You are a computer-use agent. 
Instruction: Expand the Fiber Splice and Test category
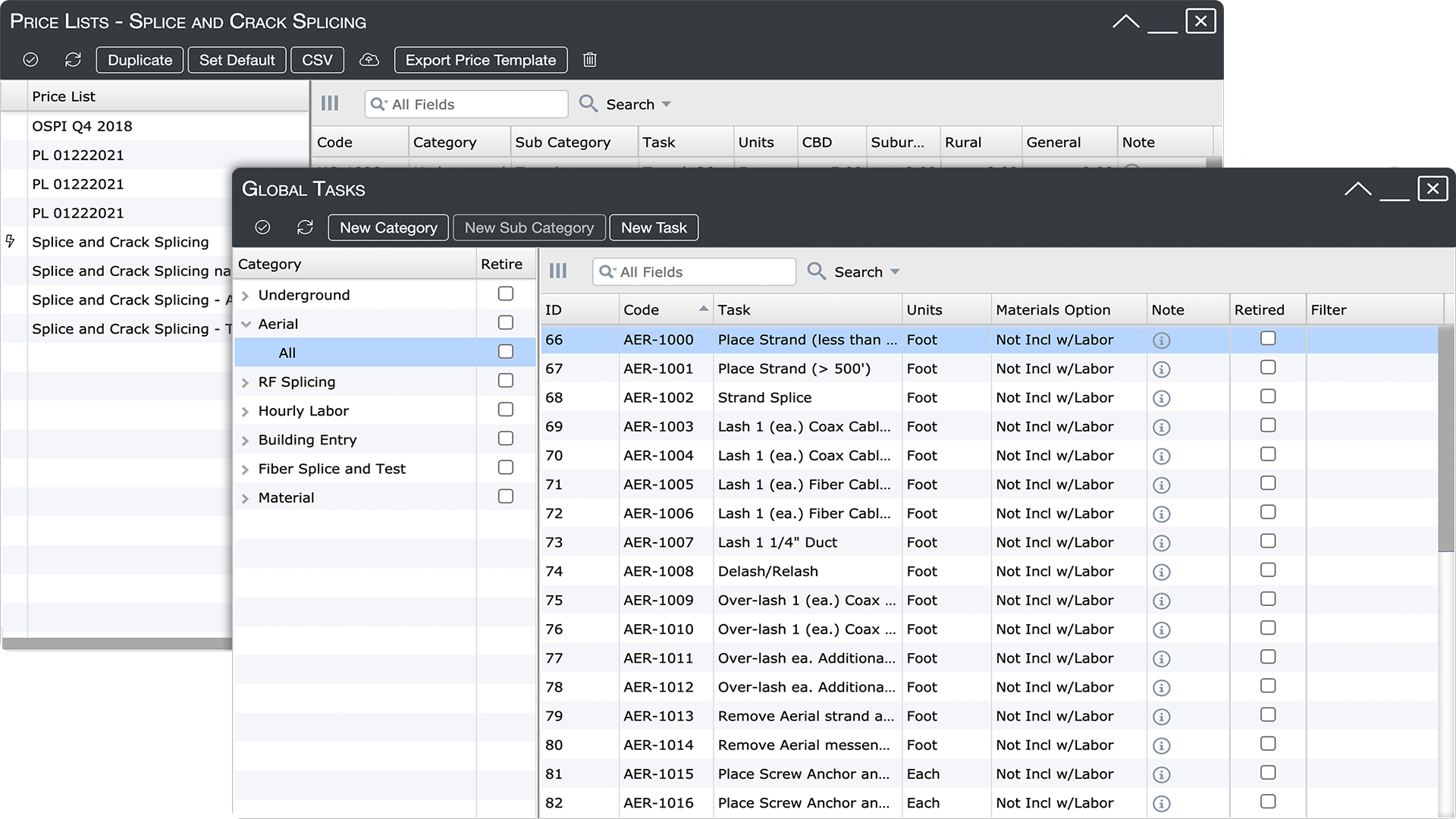pyautogui.click(x=245, y=469)
